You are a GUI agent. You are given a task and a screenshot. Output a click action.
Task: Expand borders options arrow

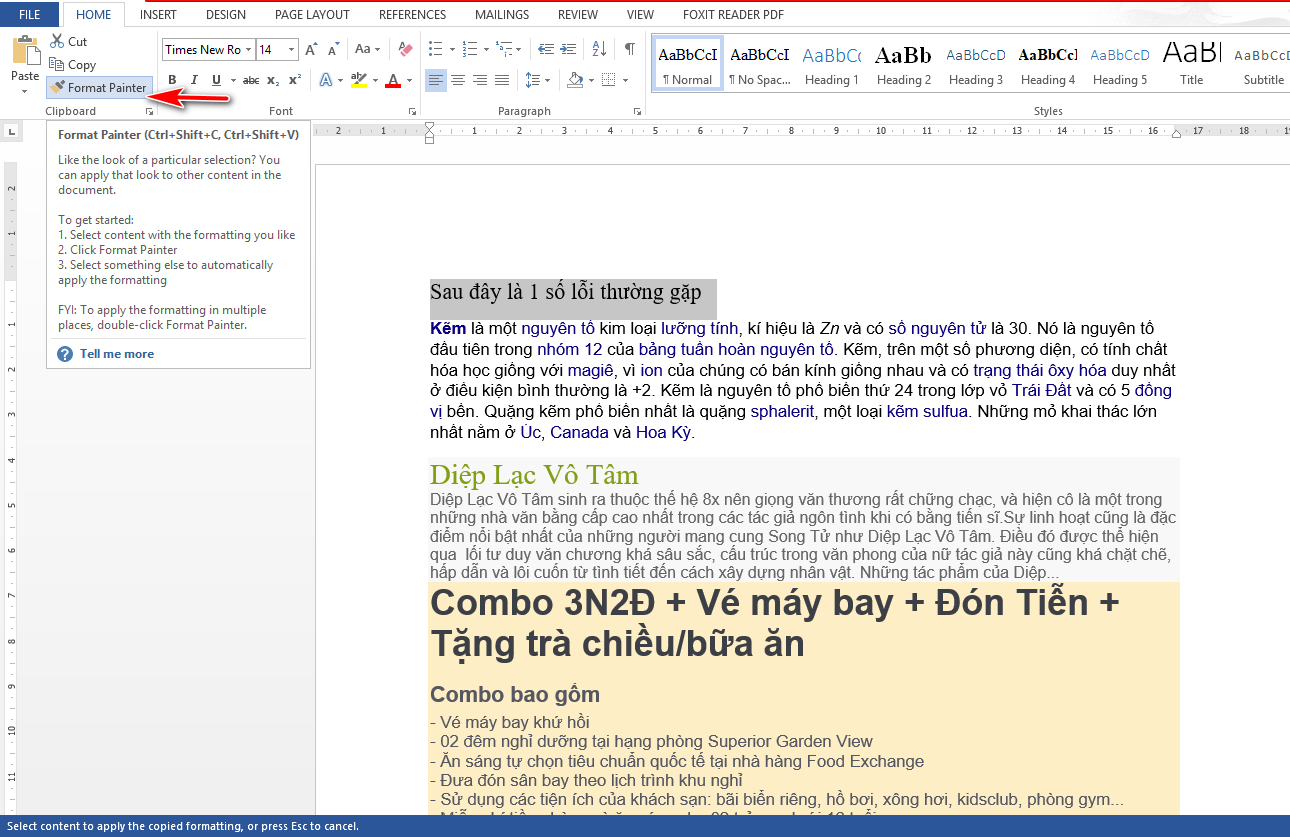click(626, 80)
